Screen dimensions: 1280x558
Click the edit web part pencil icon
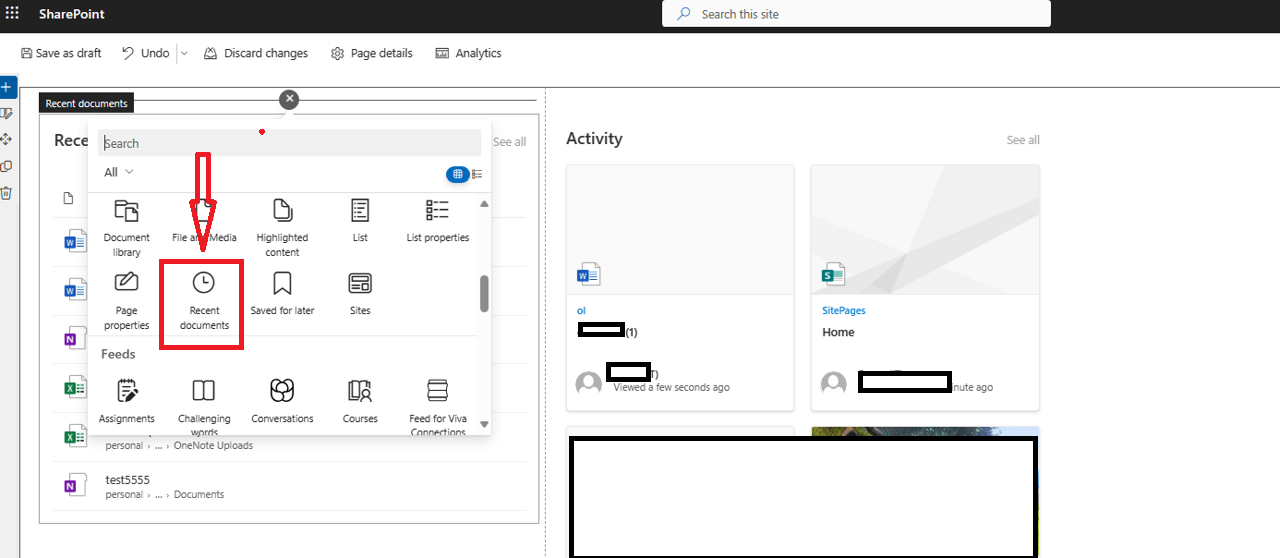tap(6, 114)
